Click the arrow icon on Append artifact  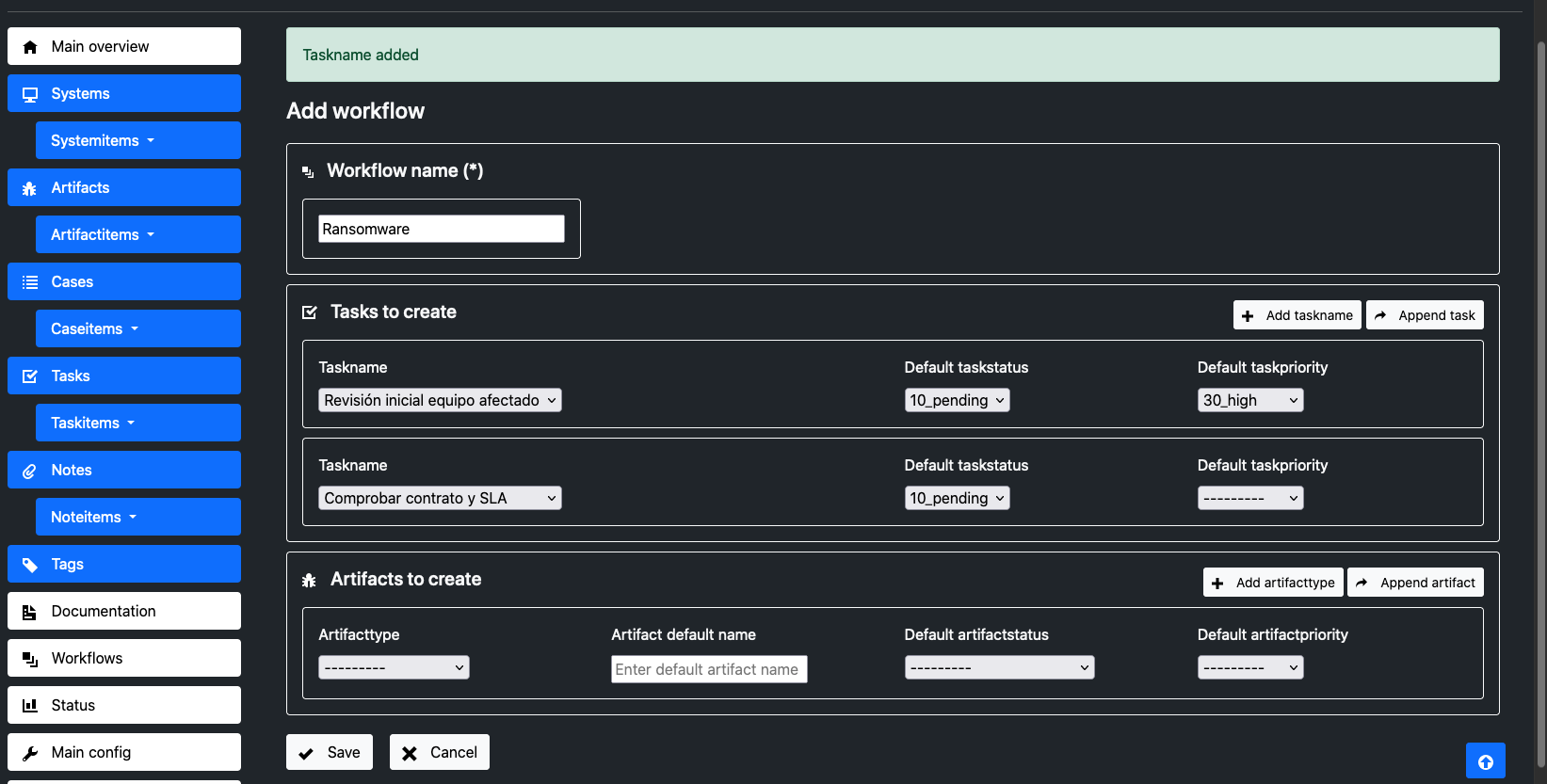point(1362,584)
